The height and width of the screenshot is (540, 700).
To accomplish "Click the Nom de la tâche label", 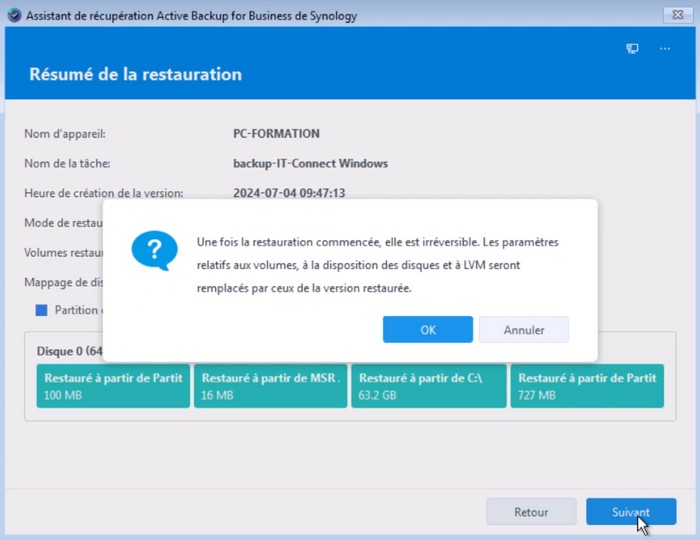I will coord(67,163).
